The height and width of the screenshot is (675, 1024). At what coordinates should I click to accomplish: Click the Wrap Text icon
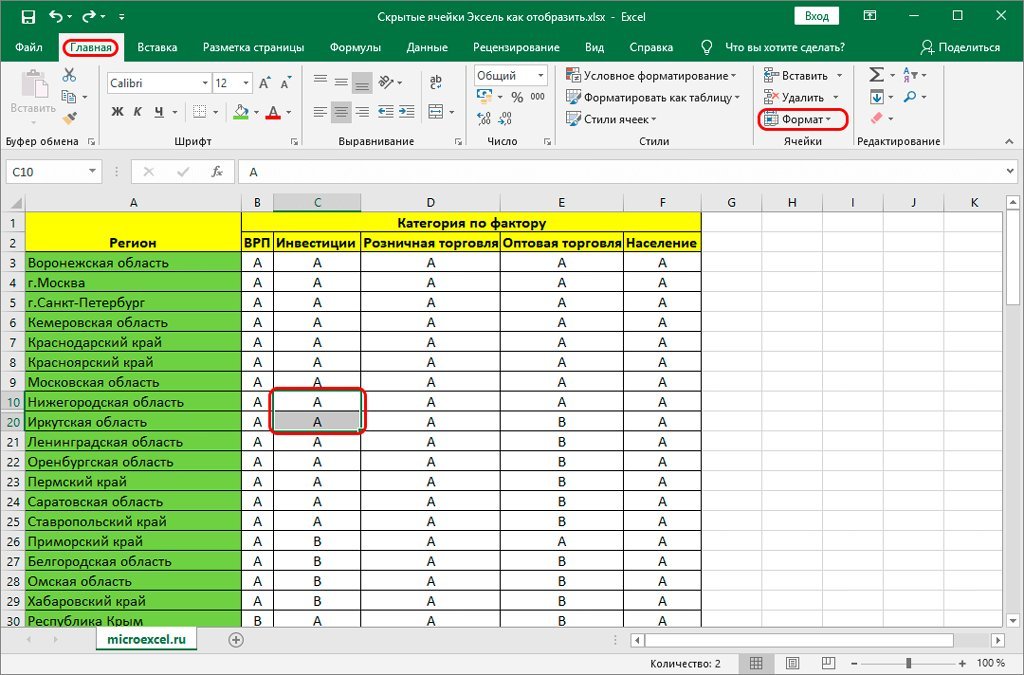click(x=435, y=83)
